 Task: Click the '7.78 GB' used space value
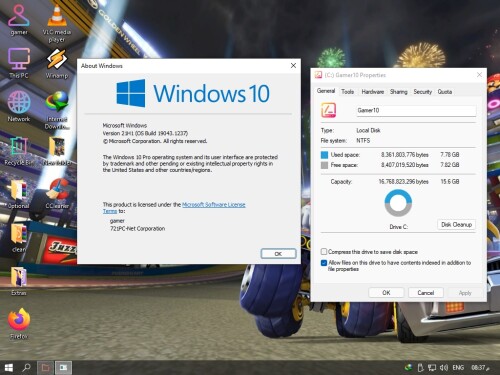pos(450,155)
